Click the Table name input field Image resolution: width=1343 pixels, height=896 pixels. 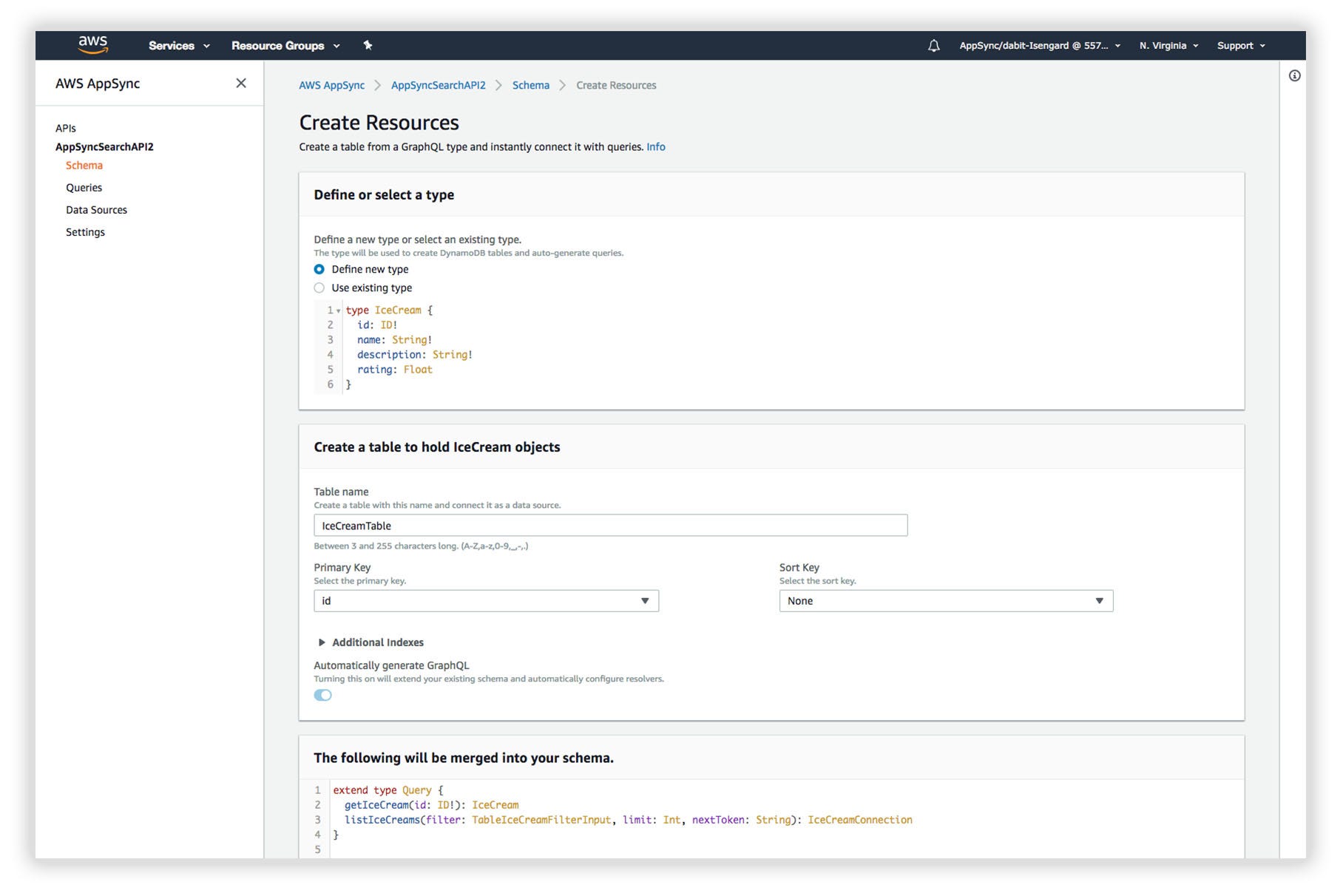pos(610,526)
